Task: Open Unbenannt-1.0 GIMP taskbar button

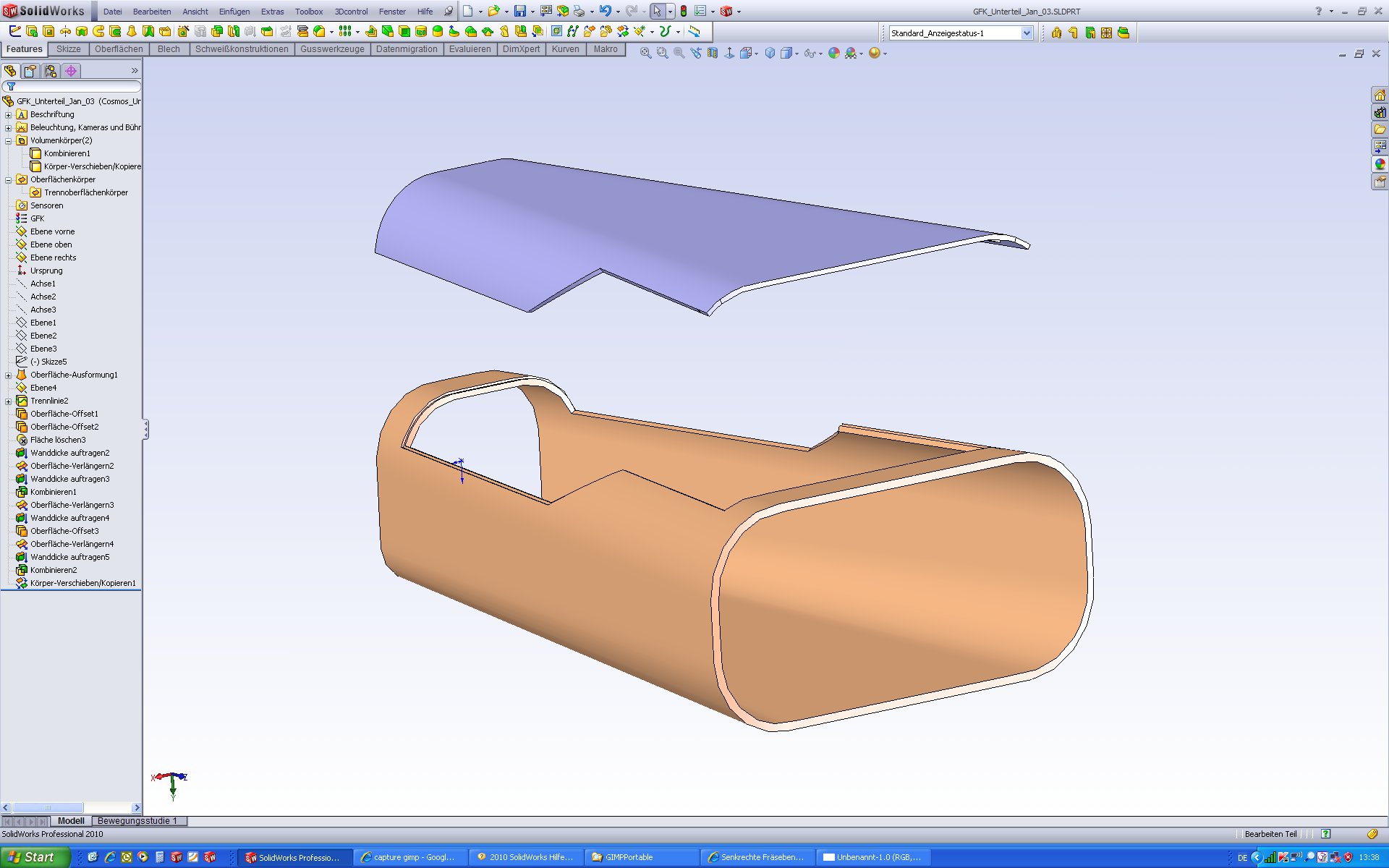Action: tap(873, 857)
